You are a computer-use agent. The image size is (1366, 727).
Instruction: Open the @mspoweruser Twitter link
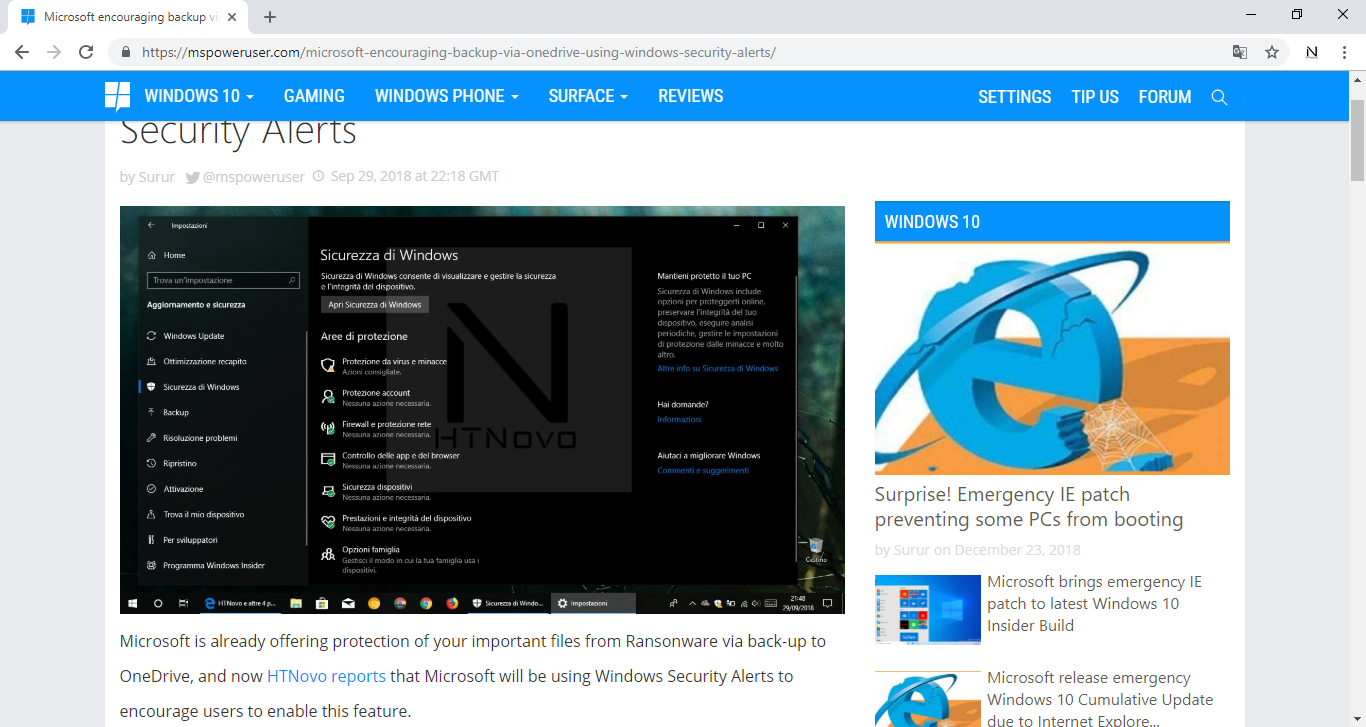254,177
